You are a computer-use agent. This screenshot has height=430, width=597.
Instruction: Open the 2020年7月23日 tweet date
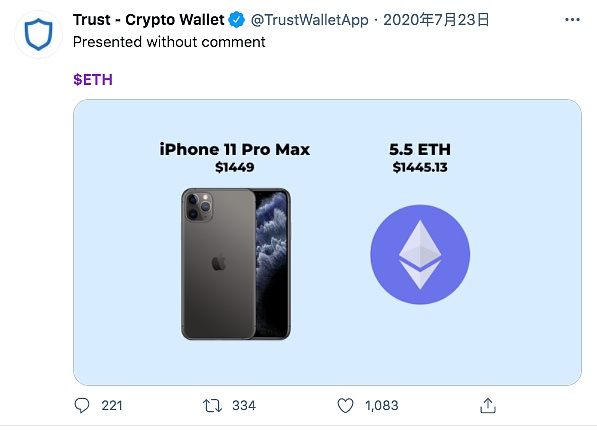coord(436,20)
